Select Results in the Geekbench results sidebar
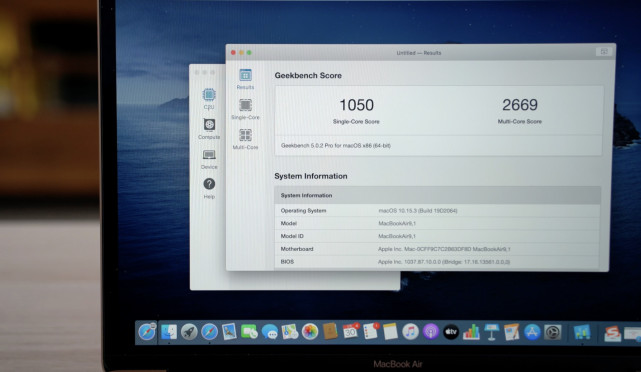The image size is (641, 372). tap(245, 79)
